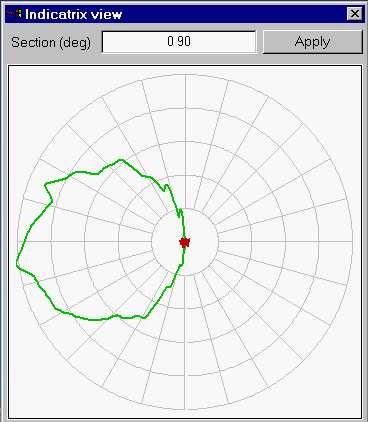The height and width of the screenshot is (422, 368).
Task: Click the zigzag notch on the green curve's upper-left
Action: pos(48,192)
